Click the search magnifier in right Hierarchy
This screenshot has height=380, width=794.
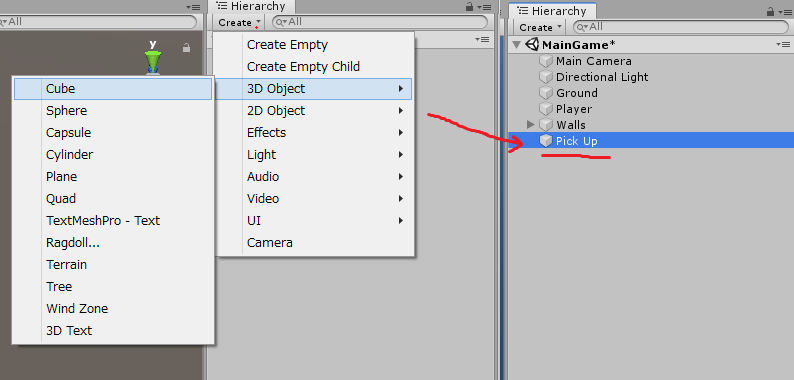coord(582,27)
